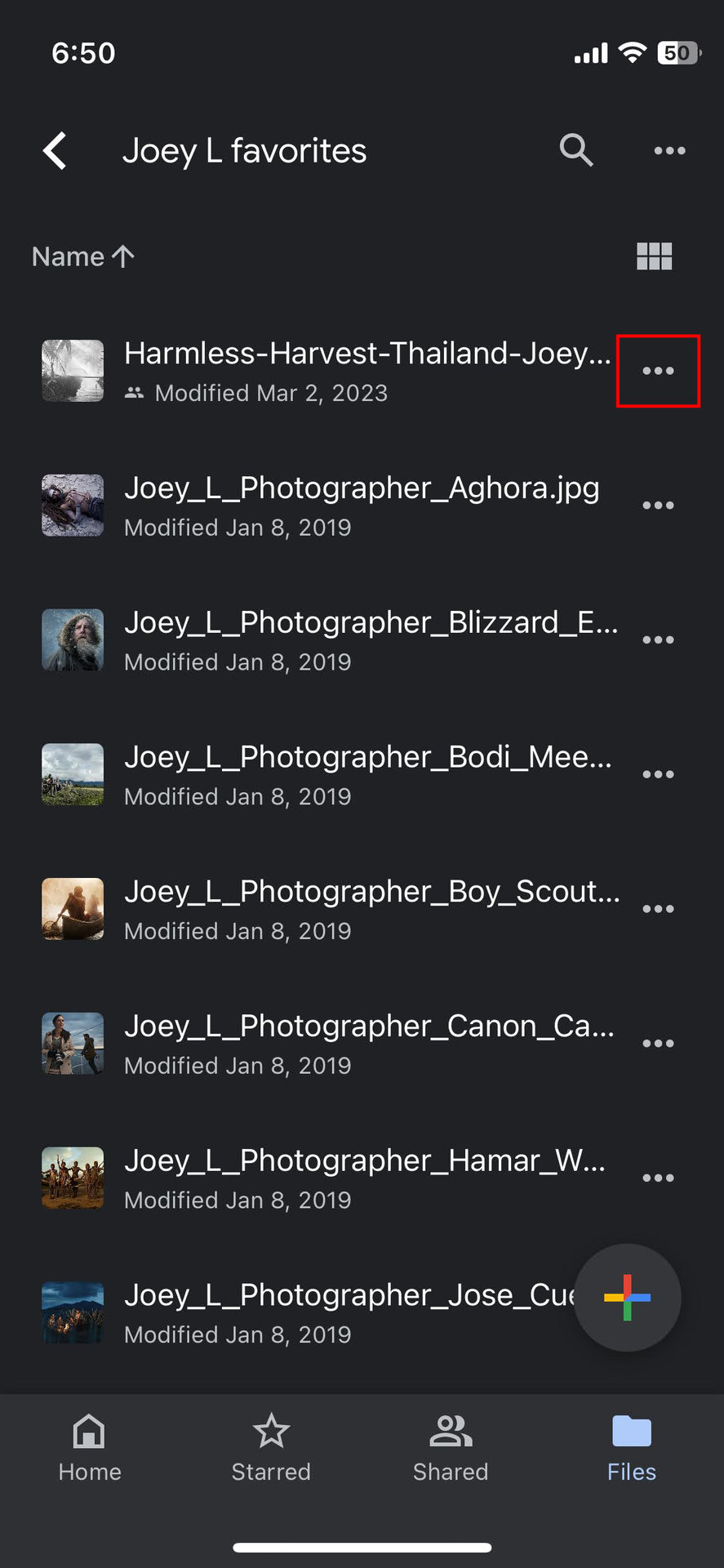Open more options for Aghora.jpg file
The width and height of the screenshot is (724, 1568).
(658, 506)
